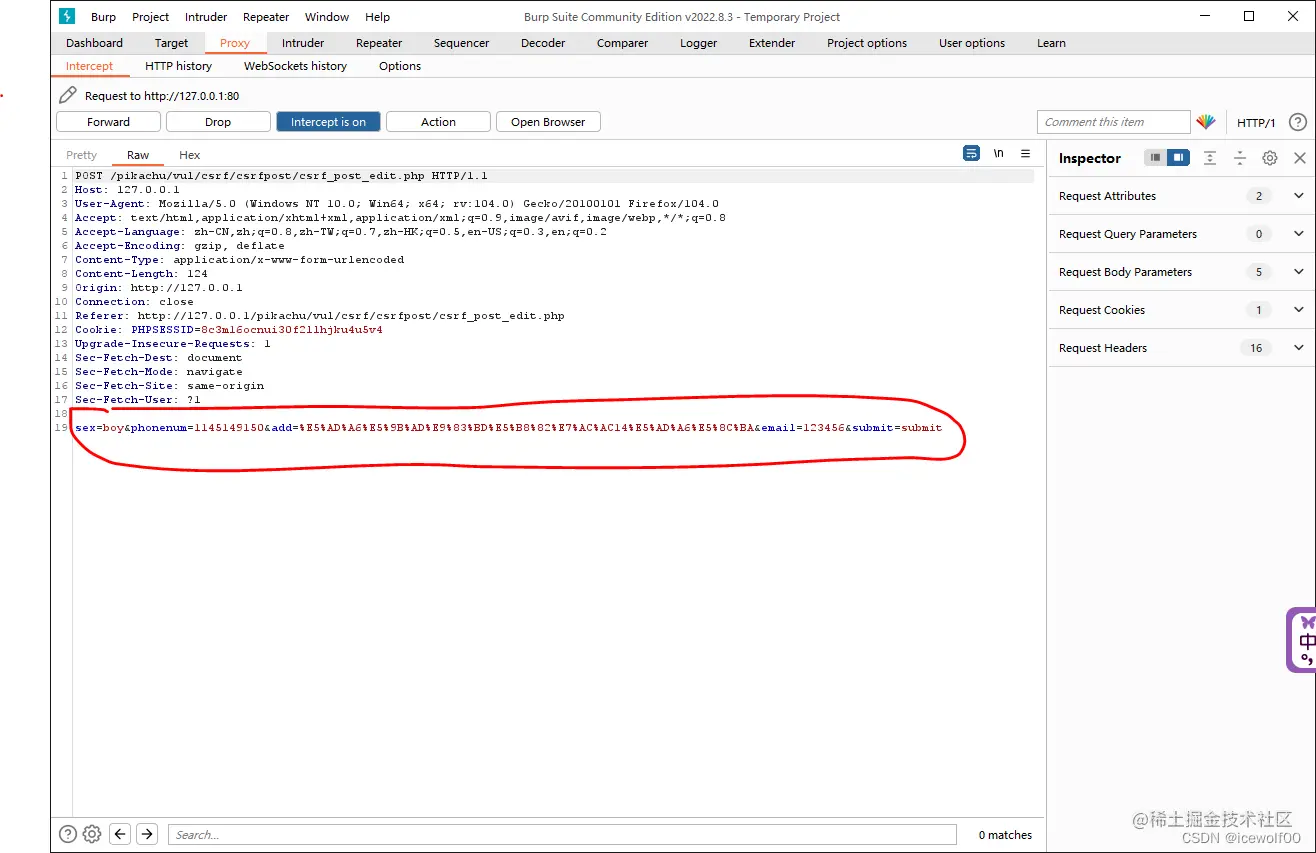Go to next search match arrow
Viewport: 1316px width, 853px height.
pyautogui.click(x=147, y=834)
